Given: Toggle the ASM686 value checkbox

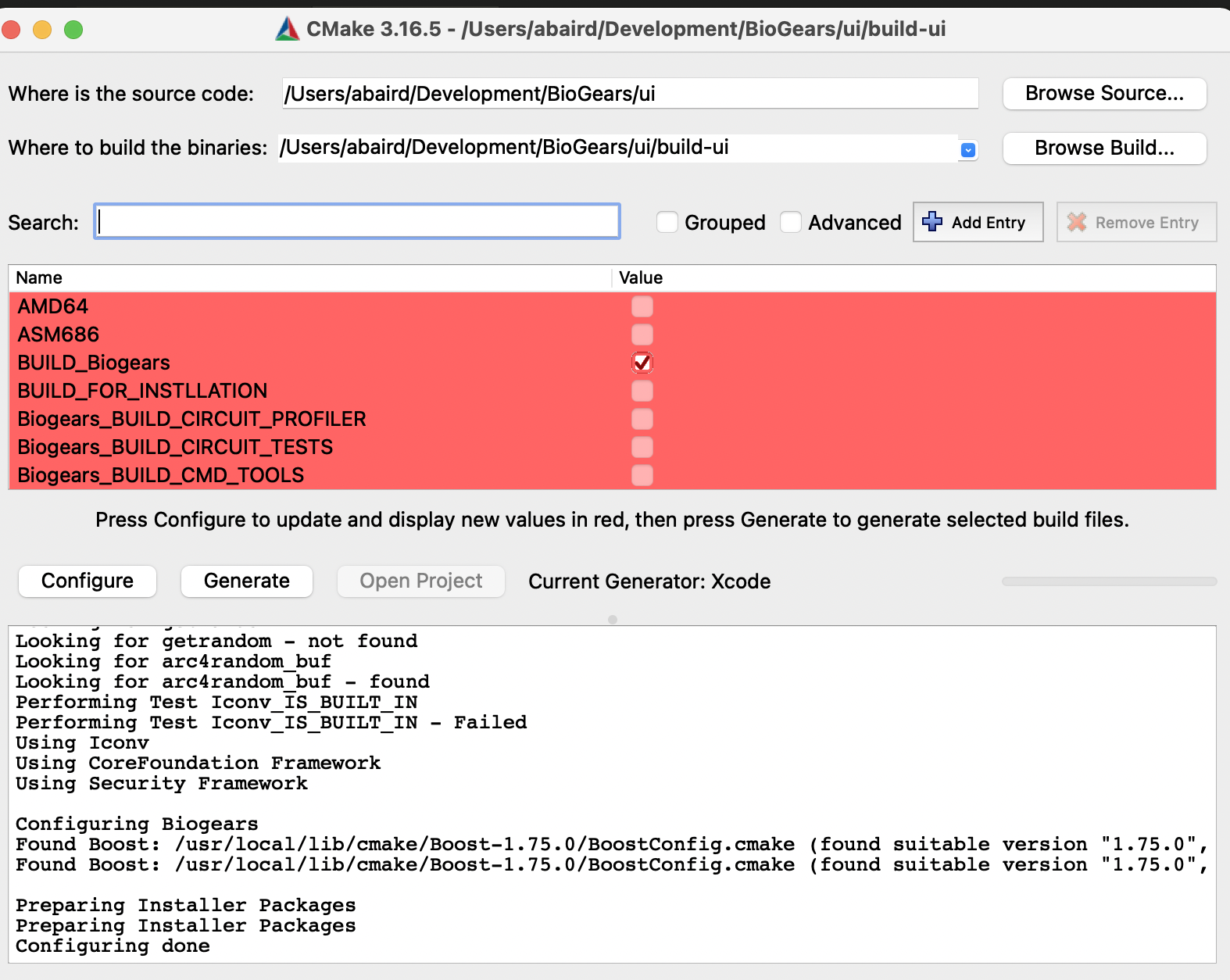Looking at the screenshot, I should (642, 334).
